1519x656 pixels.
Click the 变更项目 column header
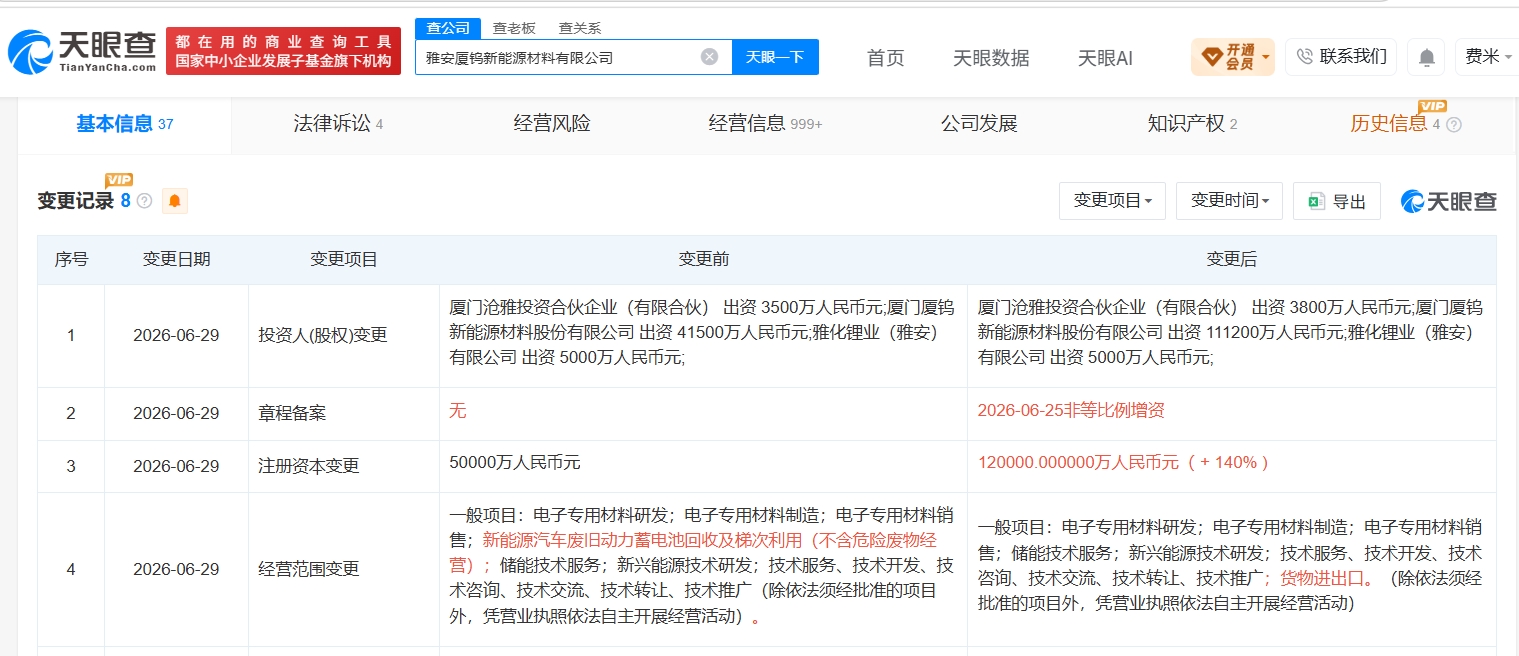click(343, 260)
